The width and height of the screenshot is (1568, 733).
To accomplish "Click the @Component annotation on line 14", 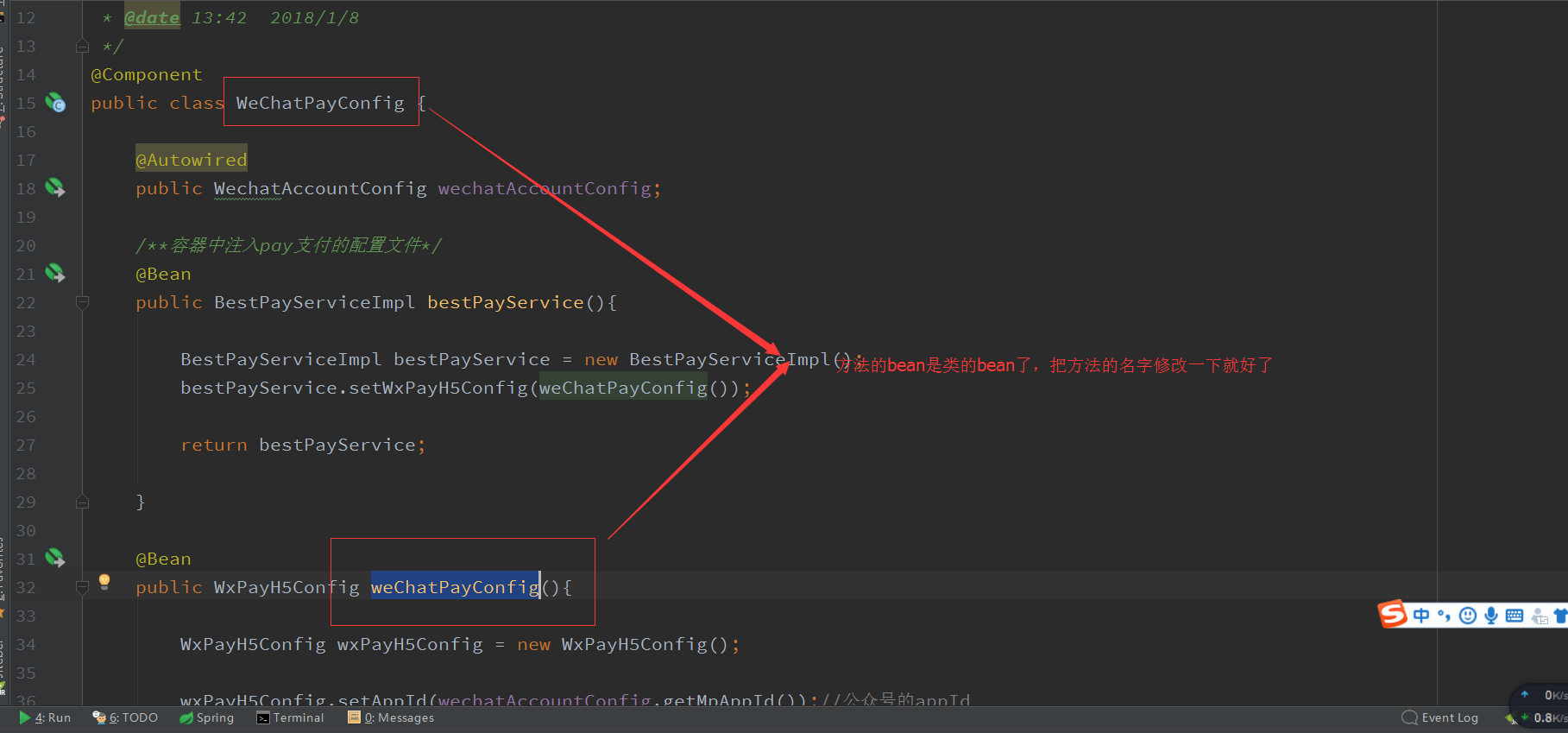I will [147, 74].
